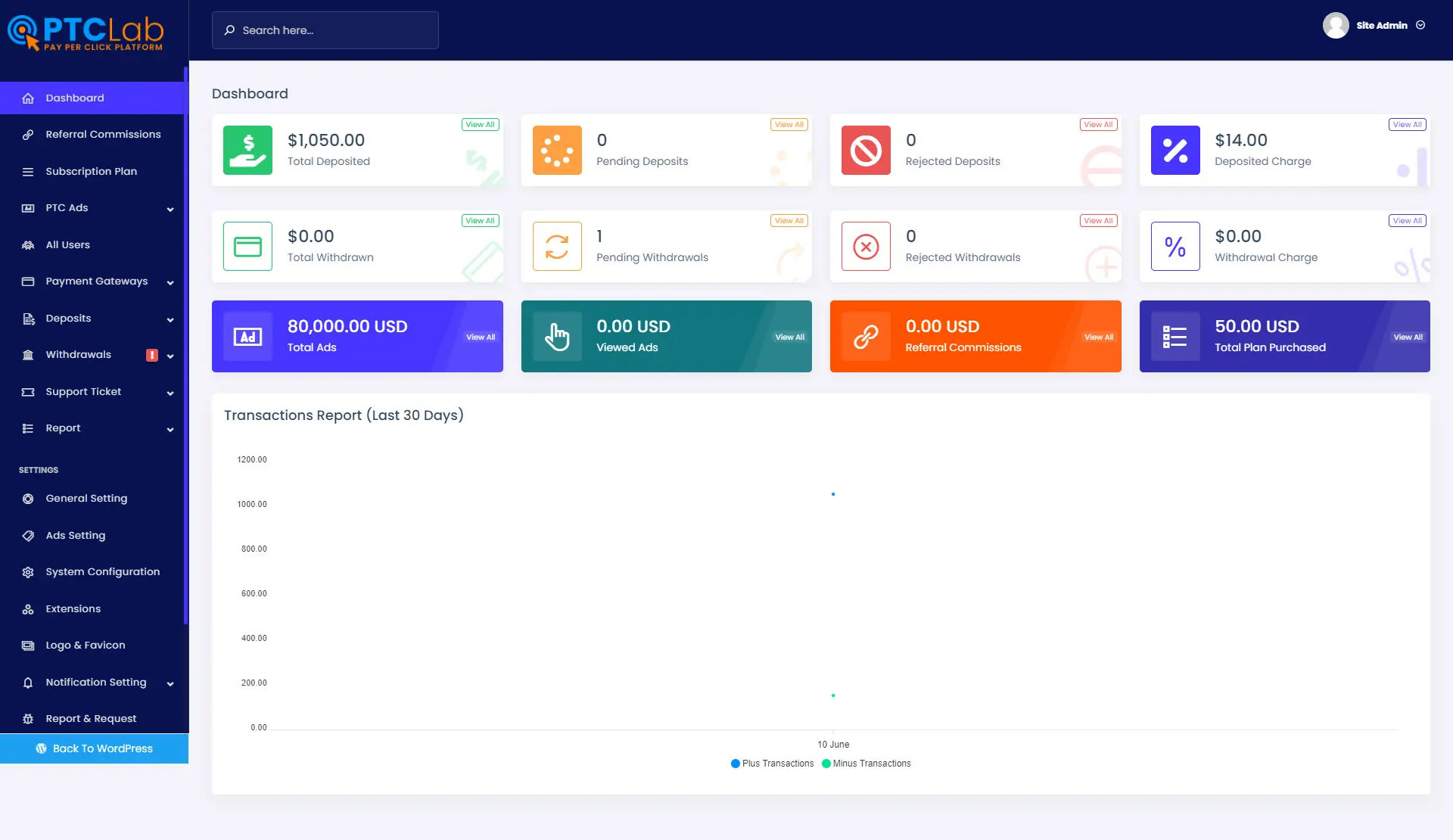Image resolution: width=1453 pixels, height=840 pixels.
Task: Click View All on Total Deposited card
Action: point(480,125)
